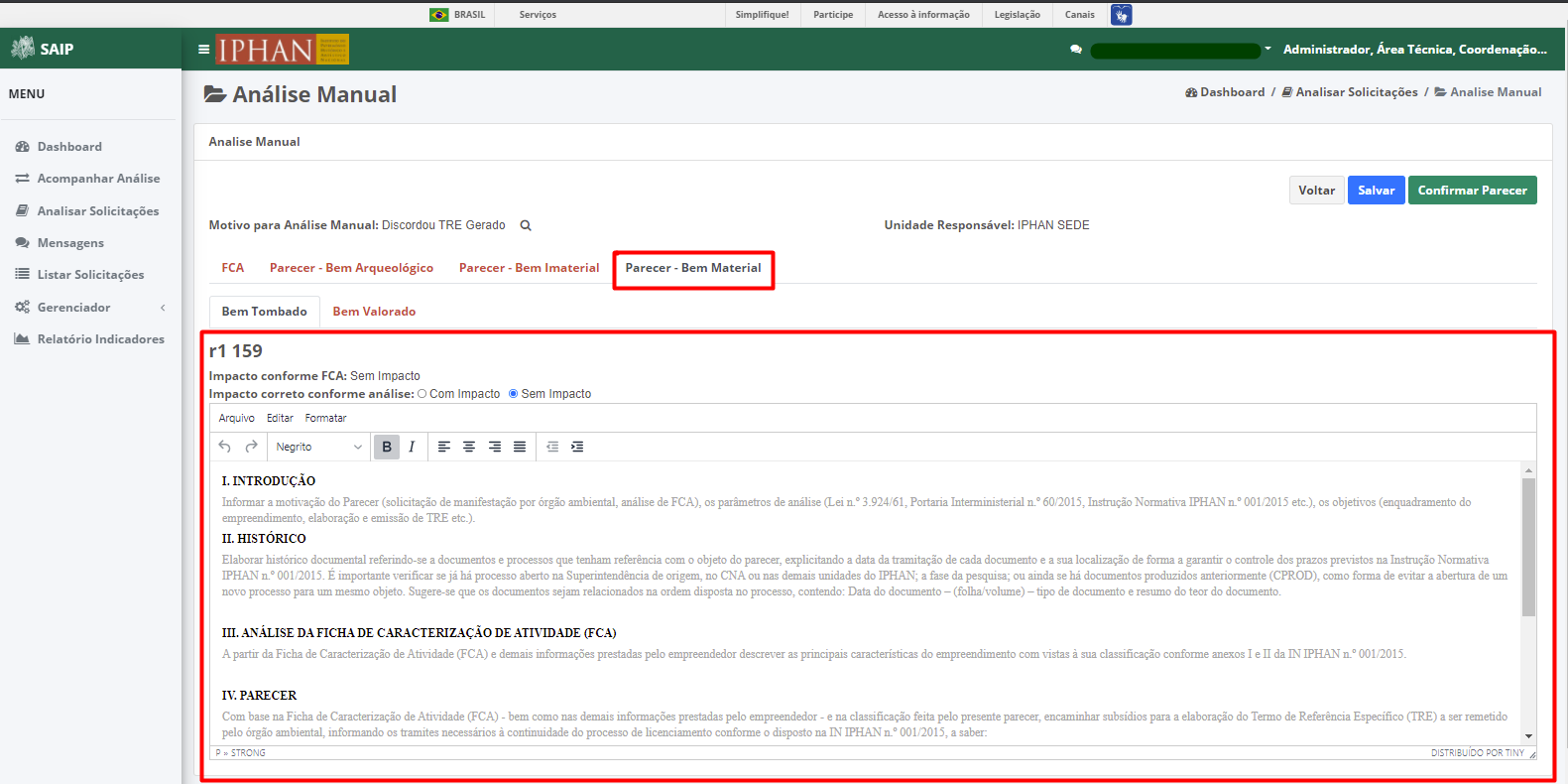Align text left in the editor
This screenshot has width=1568, height=784.
(444, 447)
